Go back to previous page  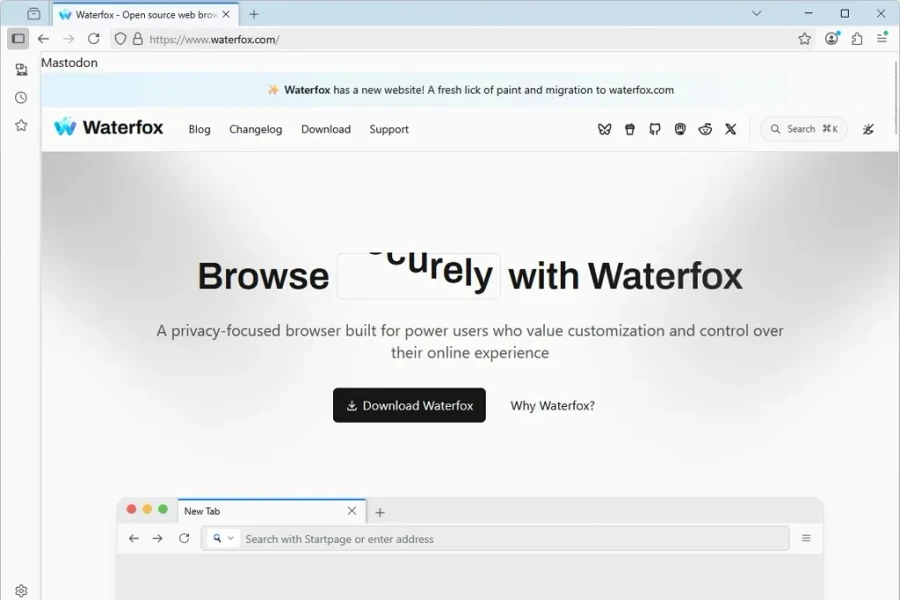(x=44, y=39)
